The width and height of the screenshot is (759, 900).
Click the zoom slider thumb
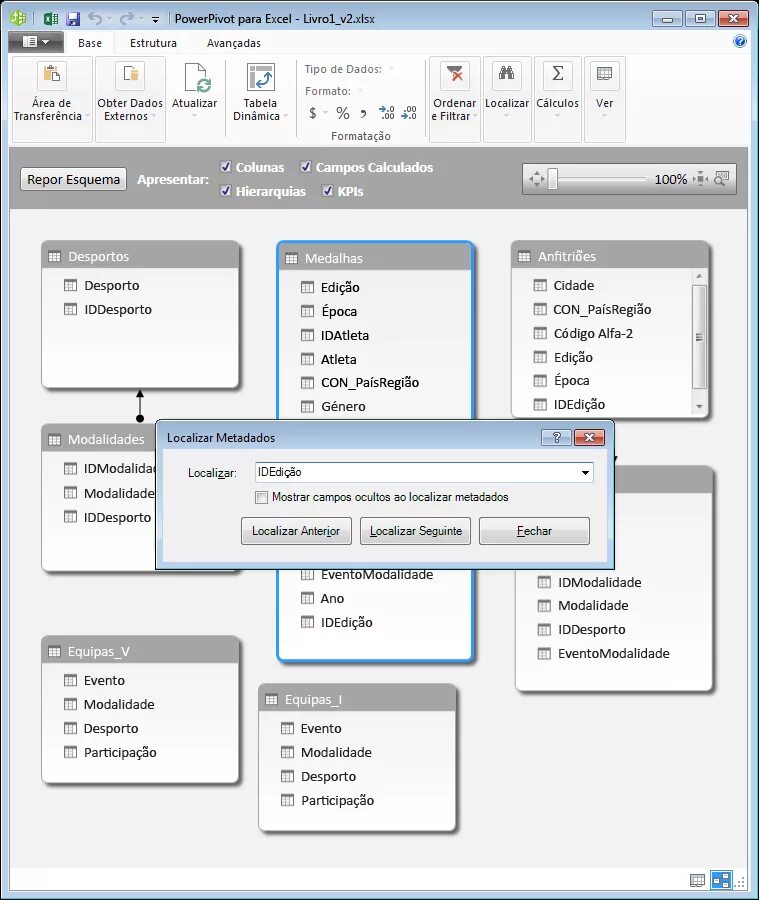(552, 179)
